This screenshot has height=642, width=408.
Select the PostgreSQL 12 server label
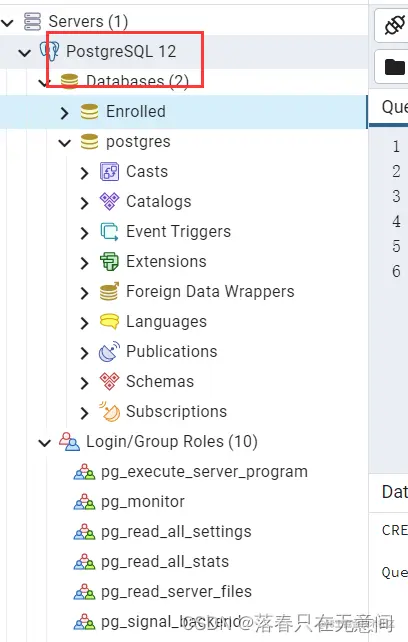[121, 52]
